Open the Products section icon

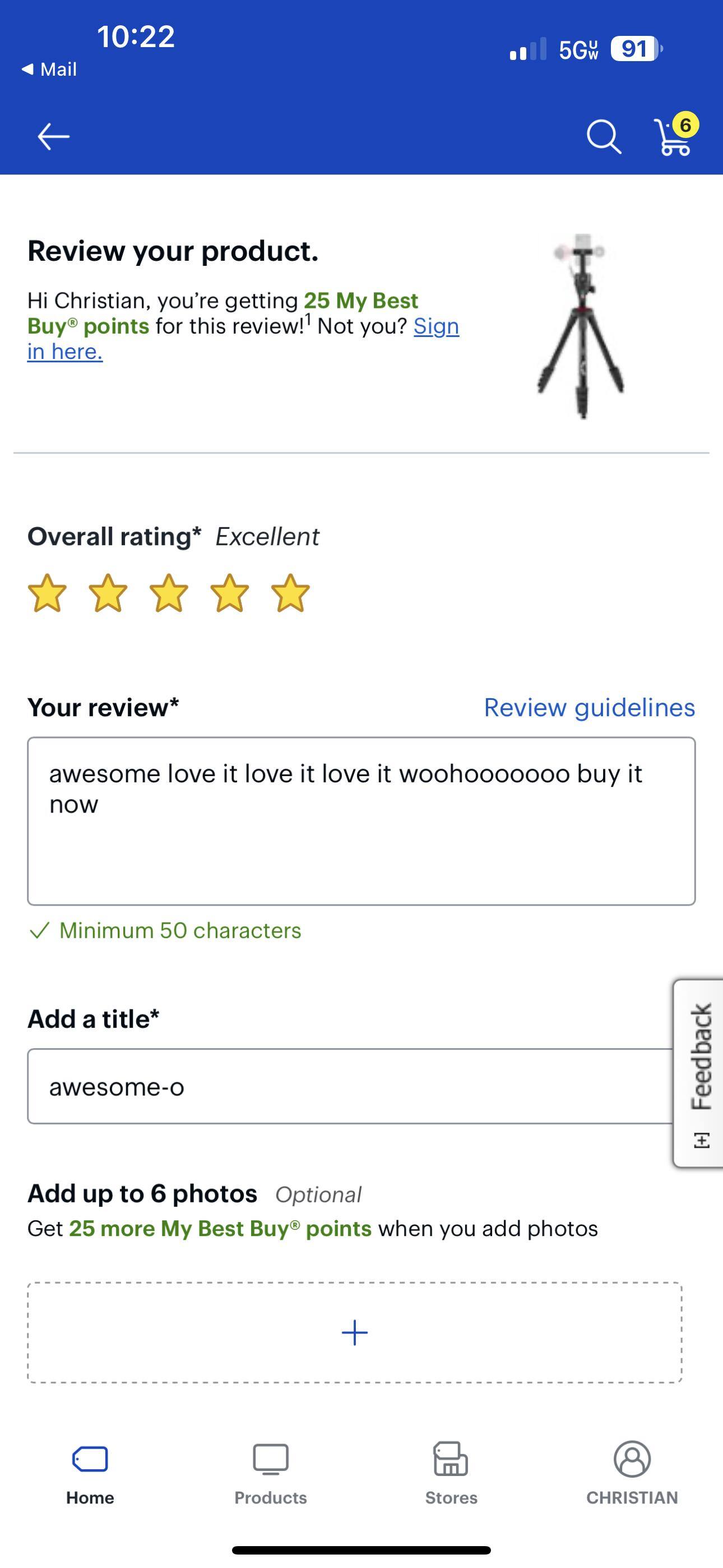[x=270, y=1458]
